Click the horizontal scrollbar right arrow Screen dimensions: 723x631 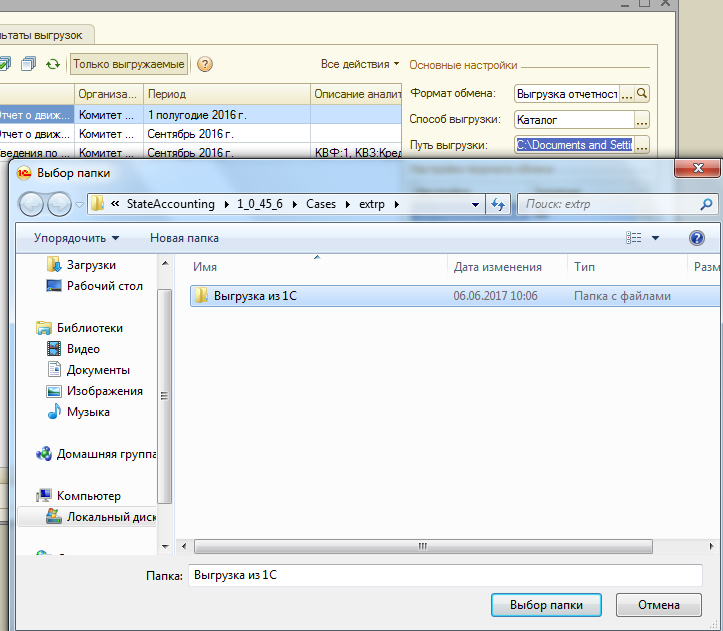(711, 547)
